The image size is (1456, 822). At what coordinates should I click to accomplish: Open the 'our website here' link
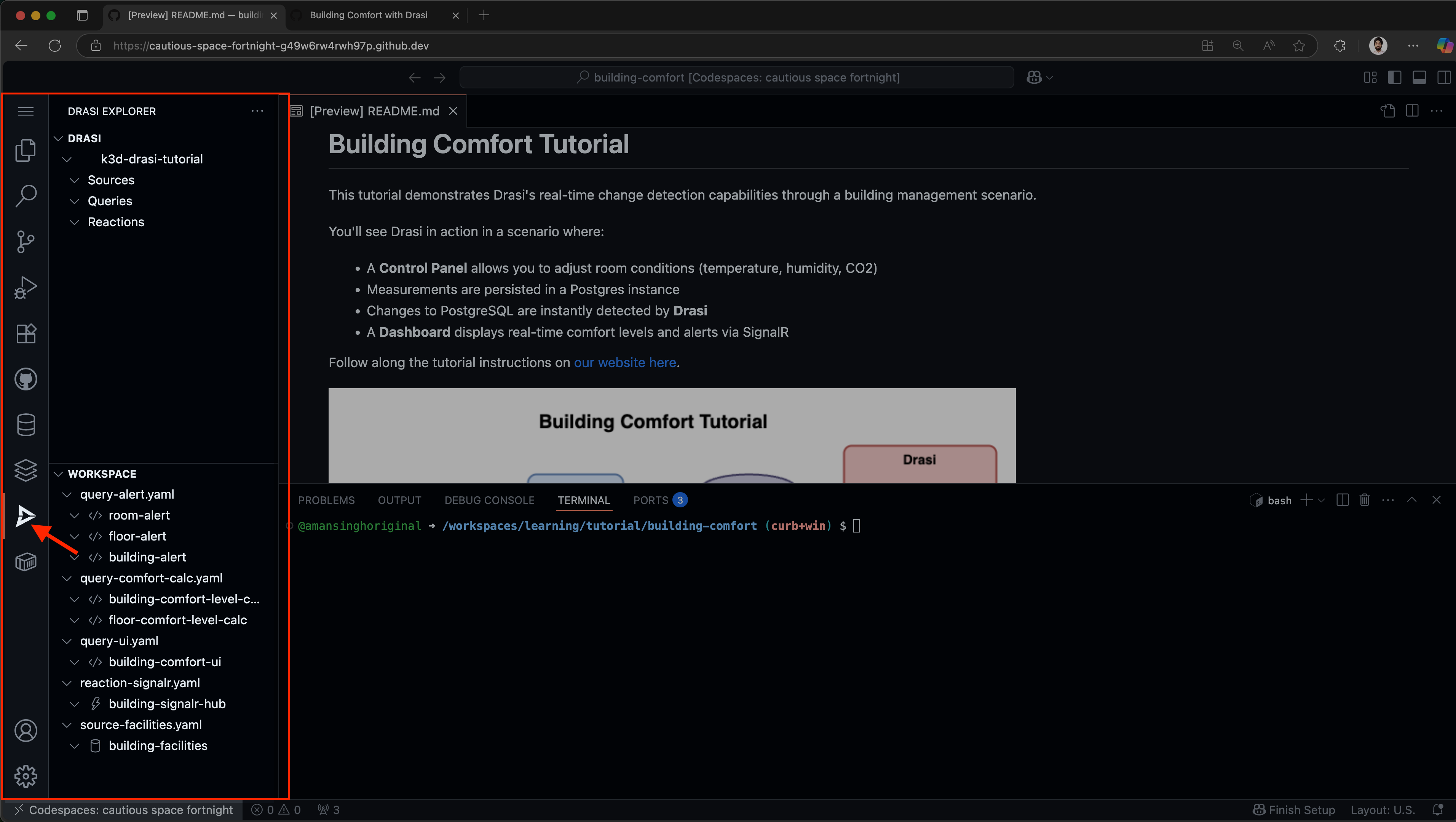(x=624, y=362)
